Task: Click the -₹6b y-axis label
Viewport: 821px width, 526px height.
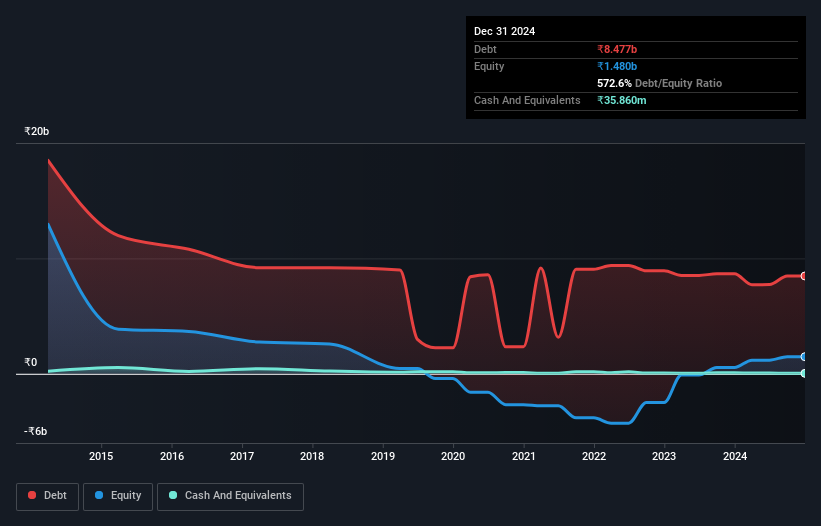Action: [x=36, y=431]
